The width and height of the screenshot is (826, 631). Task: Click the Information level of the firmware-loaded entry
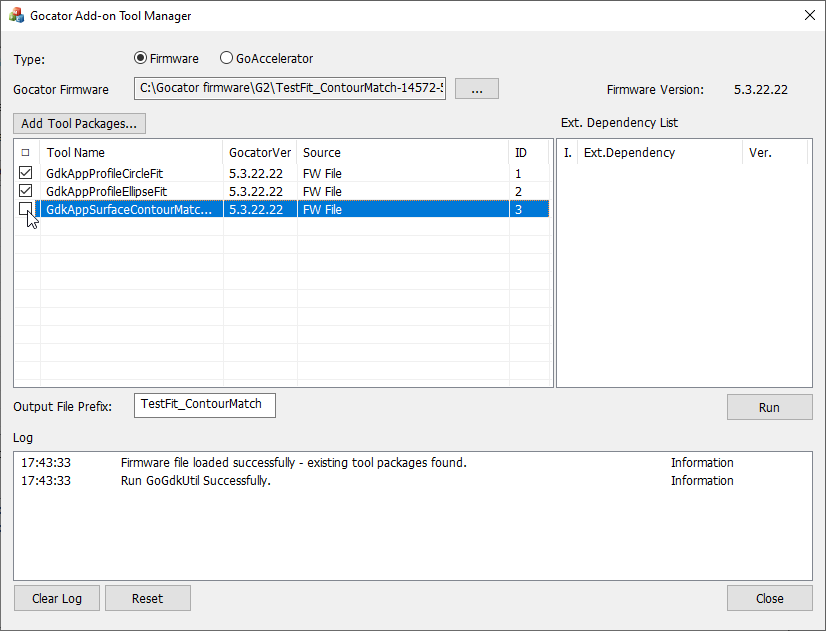click(702, 462)
